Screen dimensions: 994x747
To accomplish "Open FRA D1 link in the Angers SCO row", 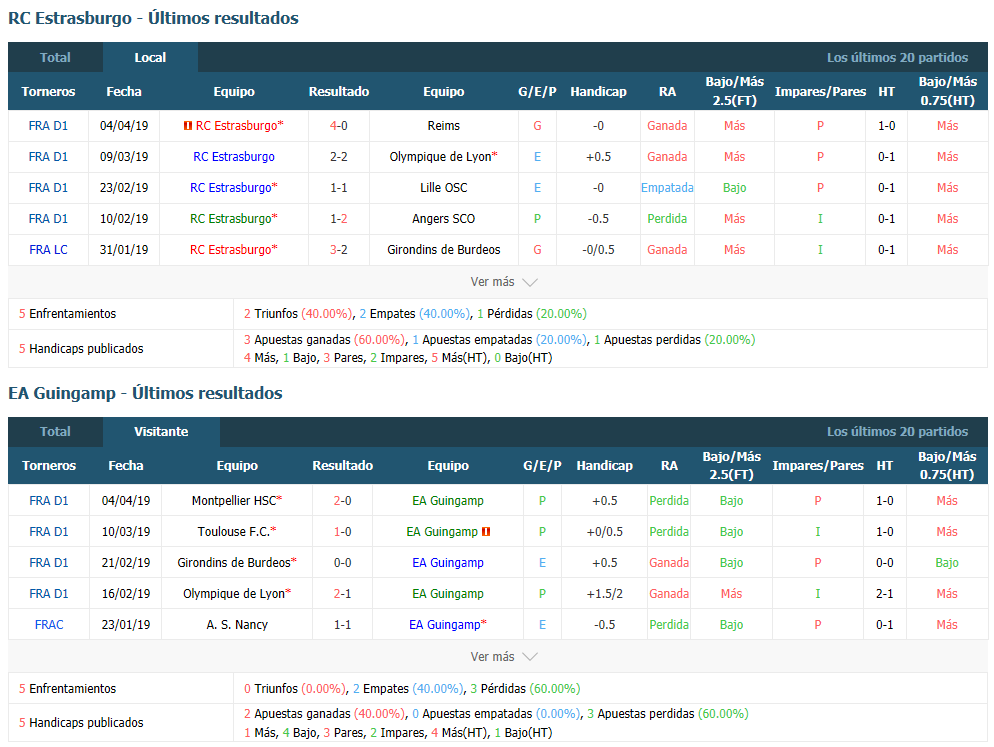I will pyautogui.click(x=48, y=219).
